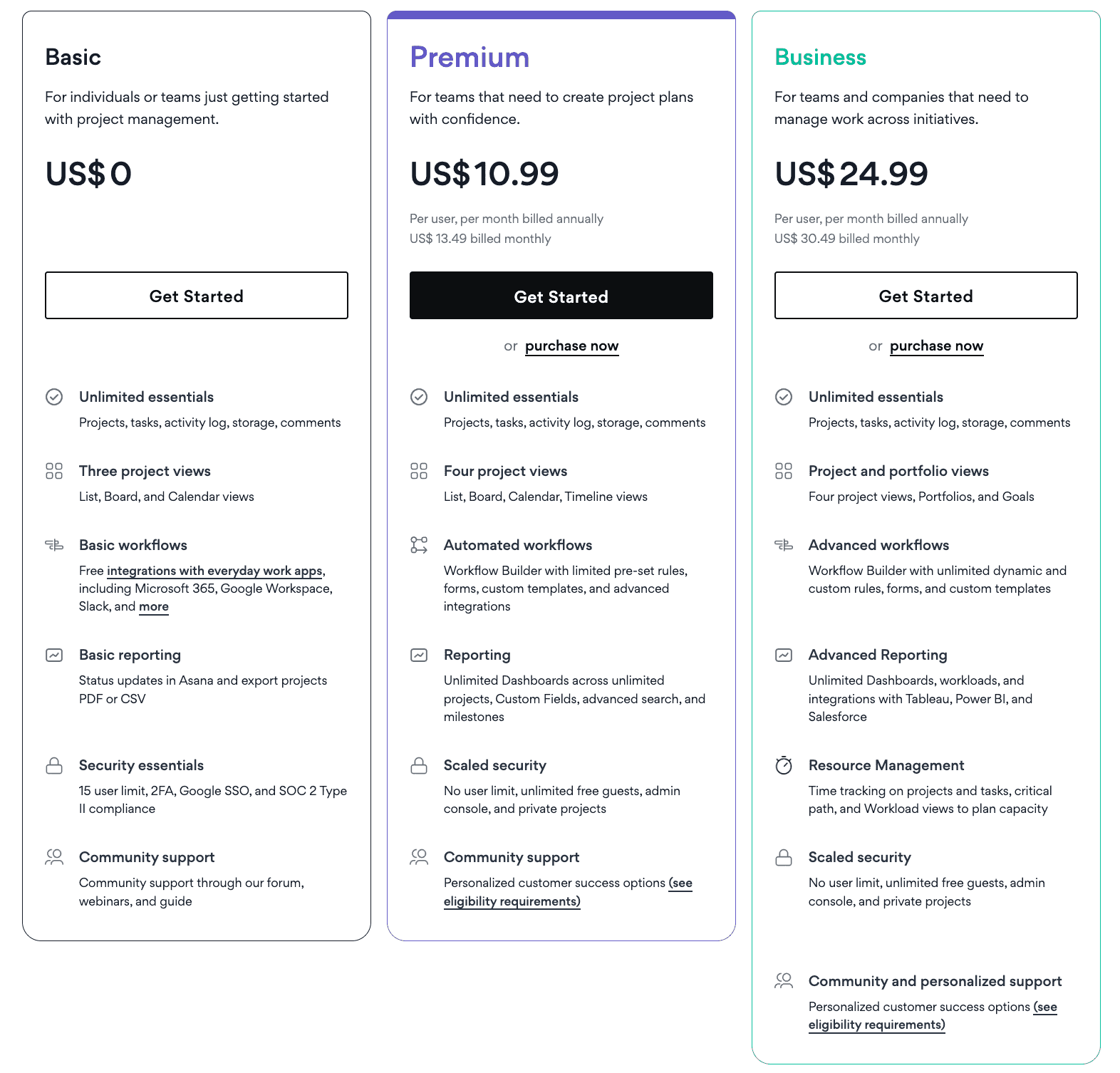
Task: Click the signpost icon beside Advanced workflows
Action: pos(784,545)
